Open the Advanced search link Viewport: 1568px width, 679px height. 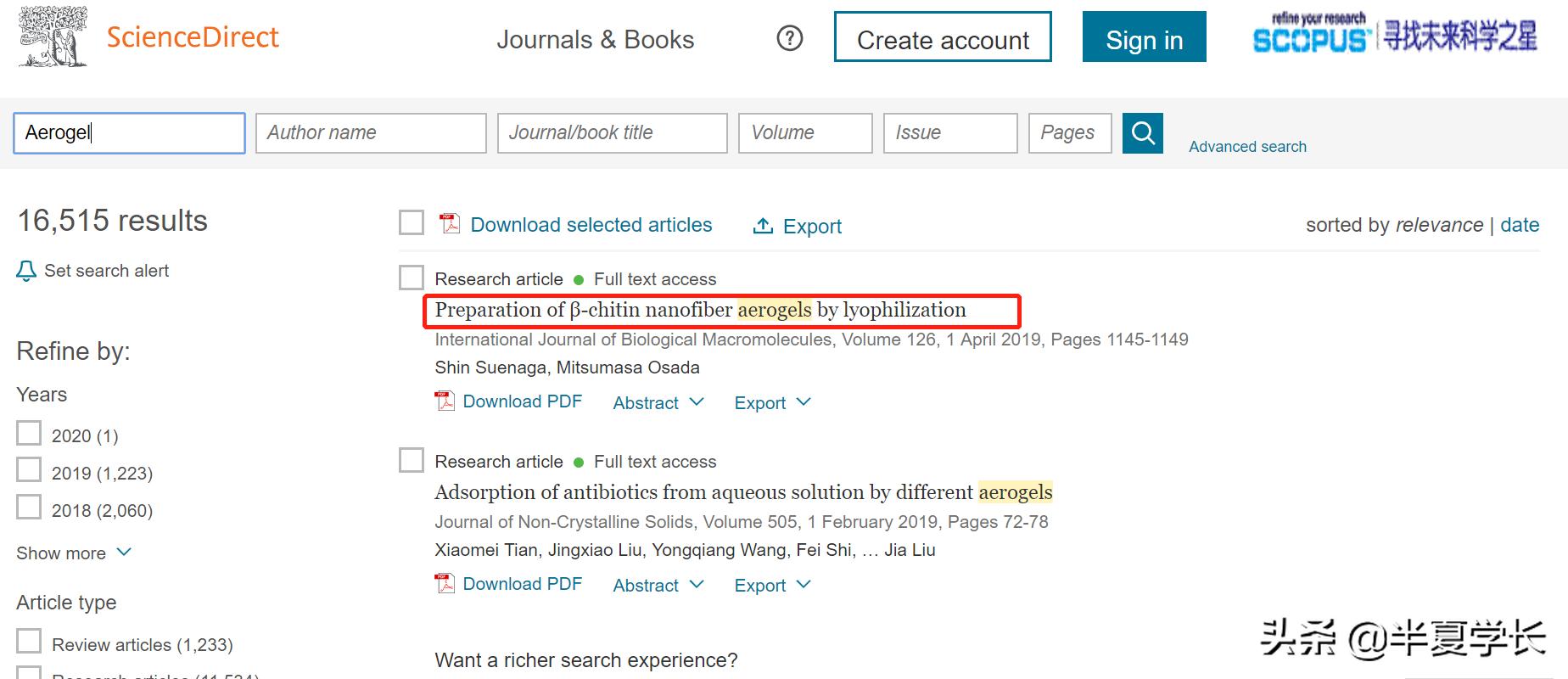1247,147
